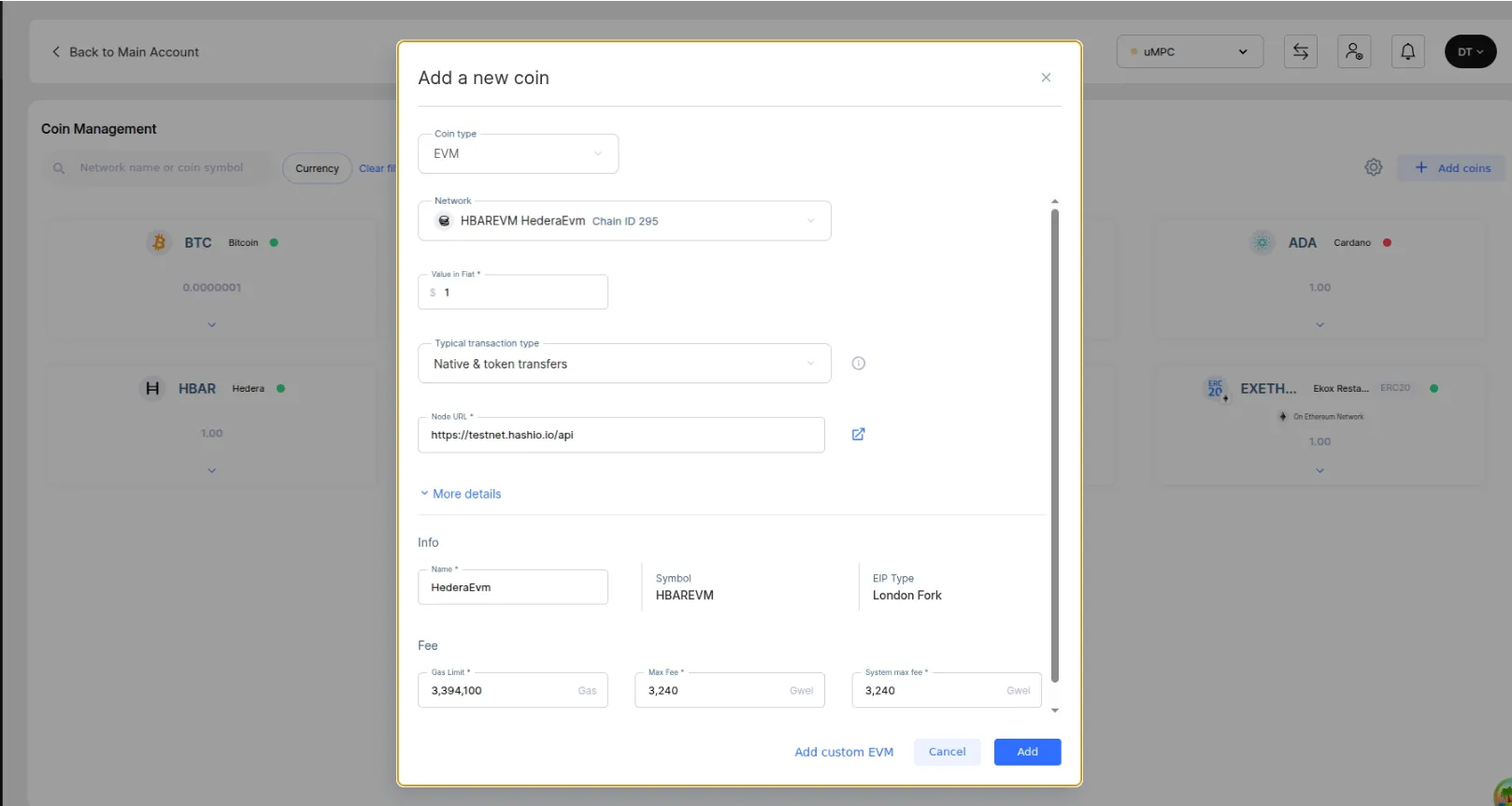Open the DT profile menu
The image size is (1512, 806).
click(x=1470, y=51)
